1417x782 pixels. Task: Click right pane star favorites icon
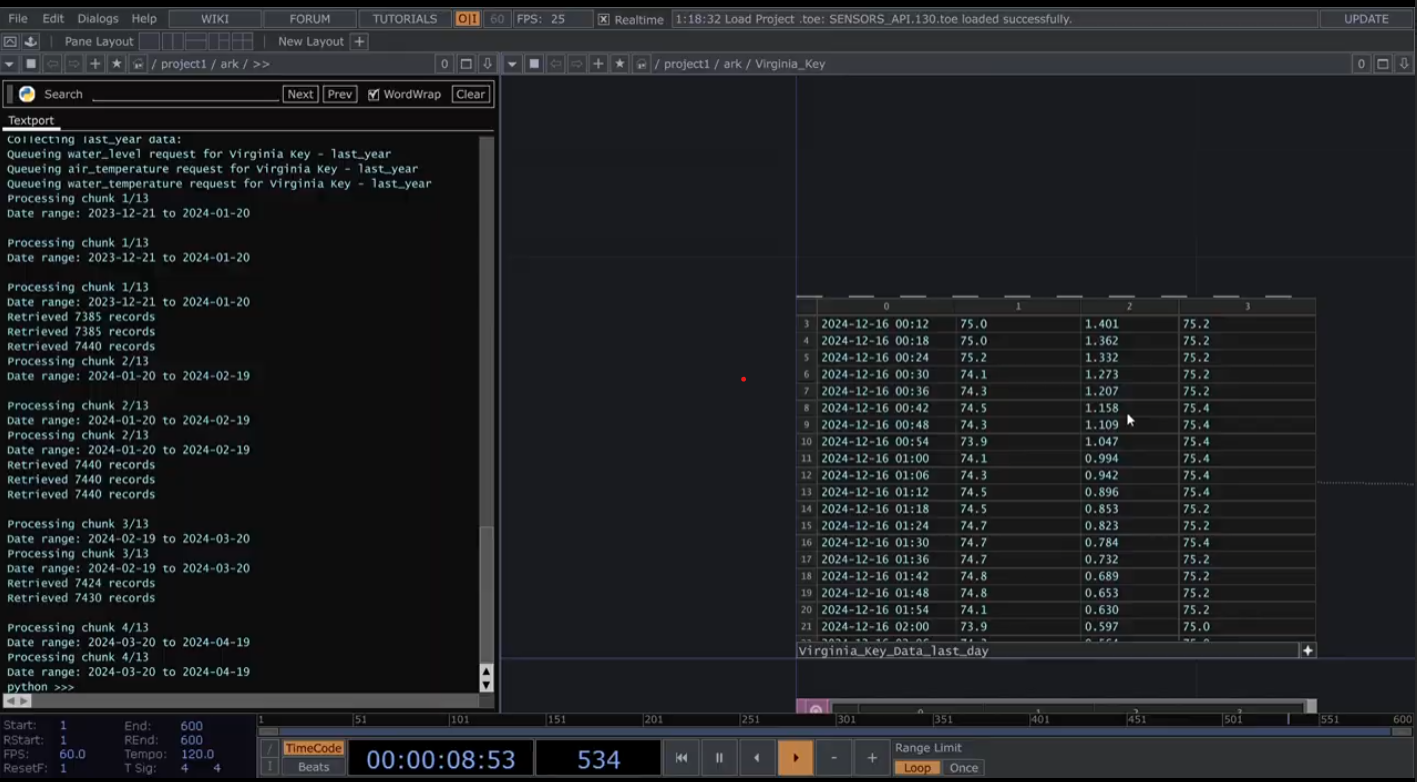coord(620,64)
